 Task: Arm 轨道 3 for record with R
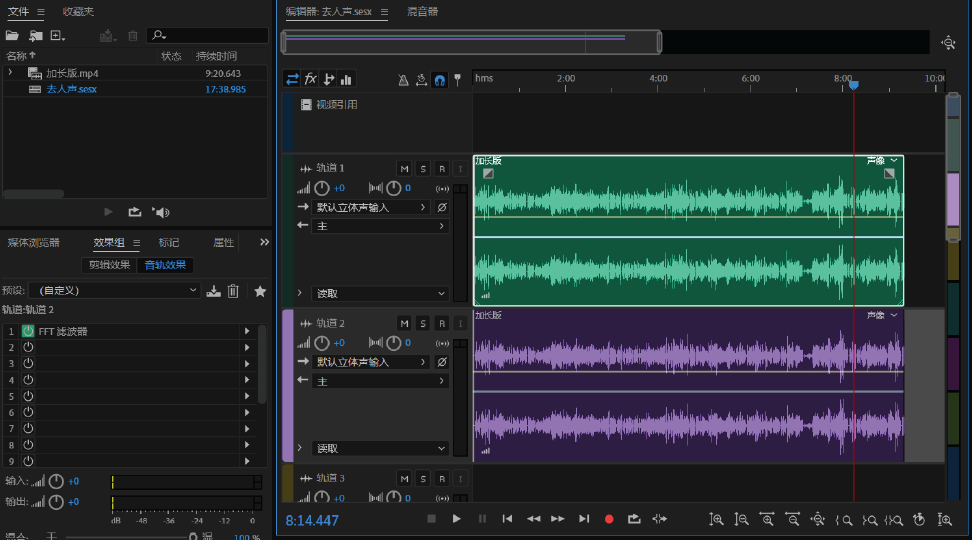point(441,479)
